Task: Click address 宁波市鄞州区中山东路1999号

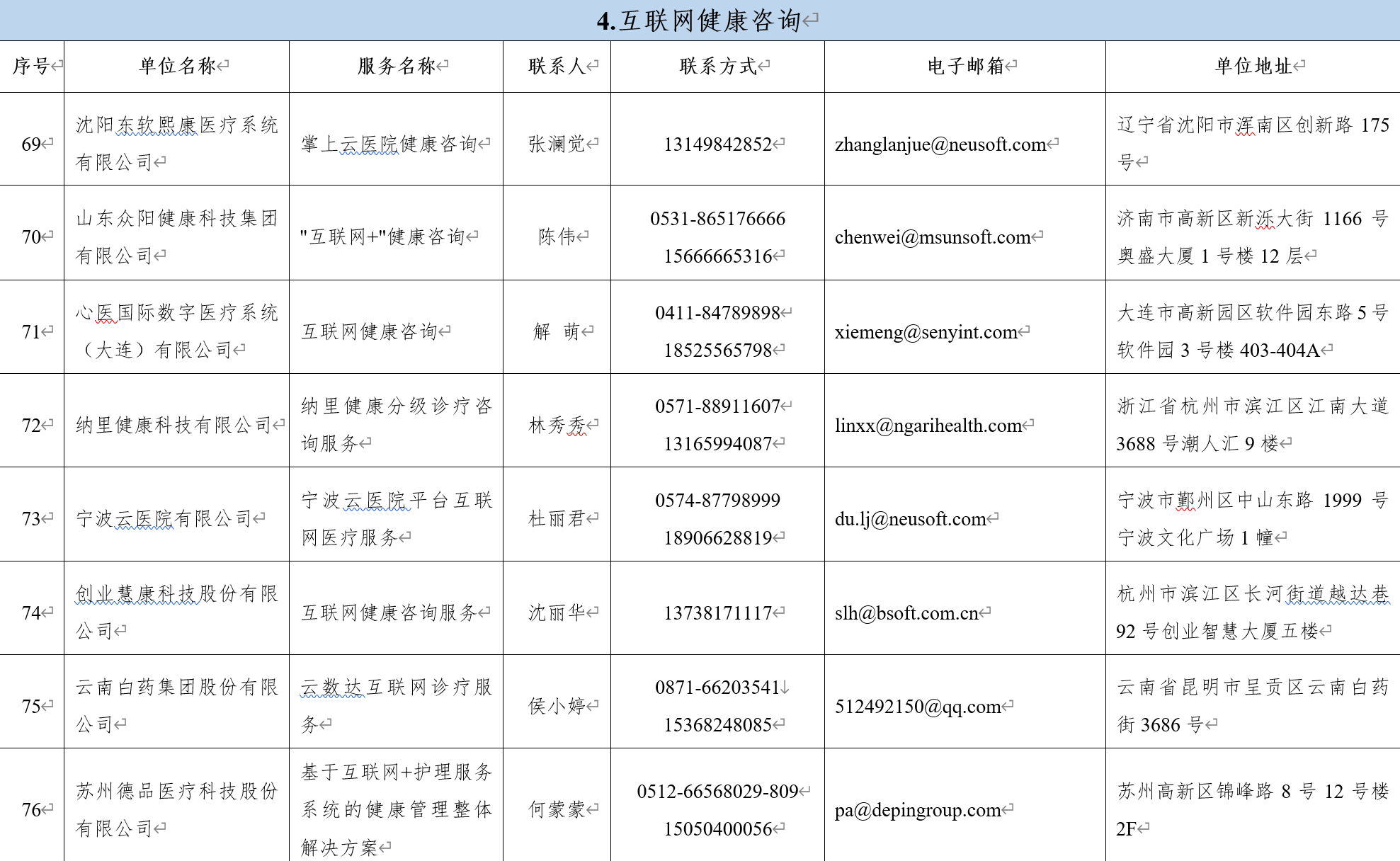Action: 1253,500
